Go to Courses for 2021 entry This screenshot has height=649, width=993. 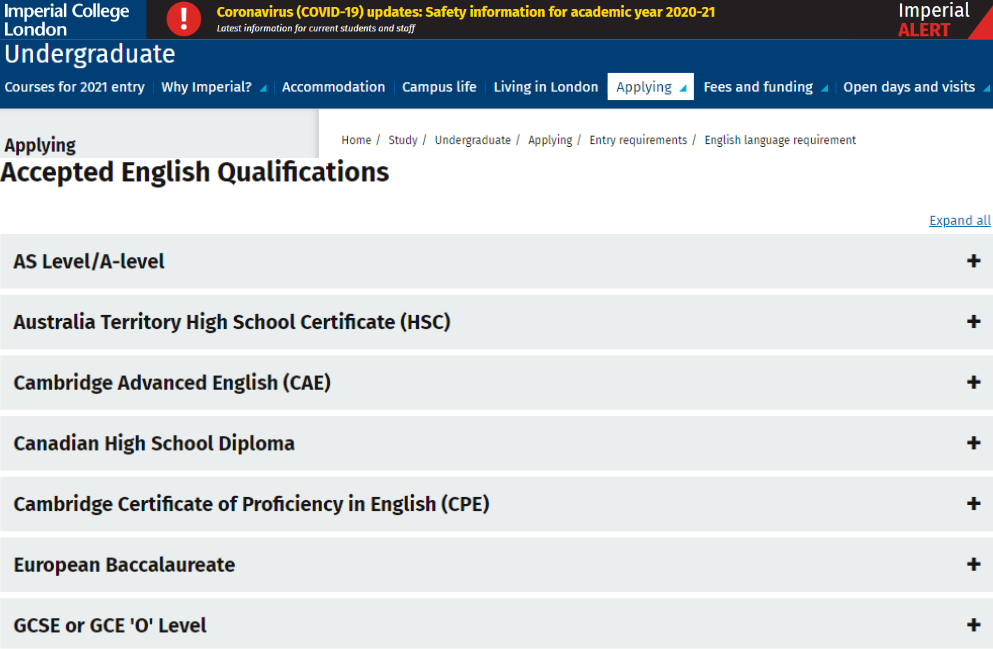coord(74,87)
